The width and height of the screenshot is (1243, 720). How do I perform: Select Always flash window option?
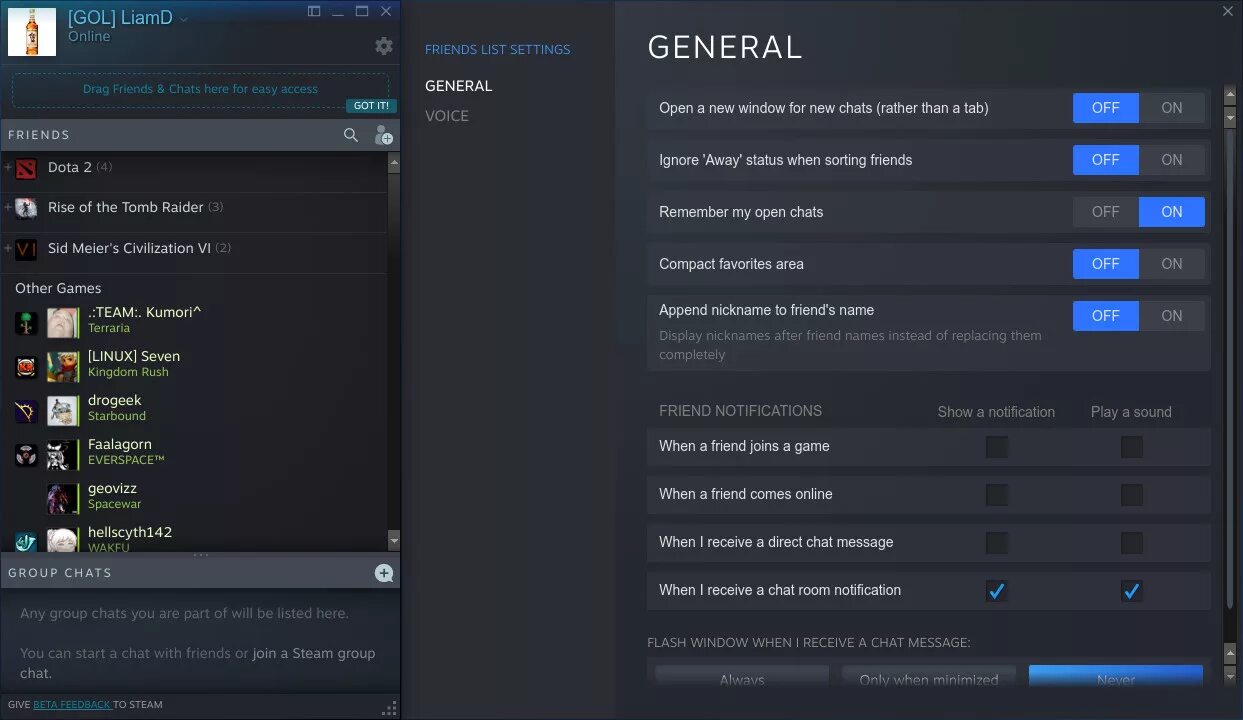(742, 675)
